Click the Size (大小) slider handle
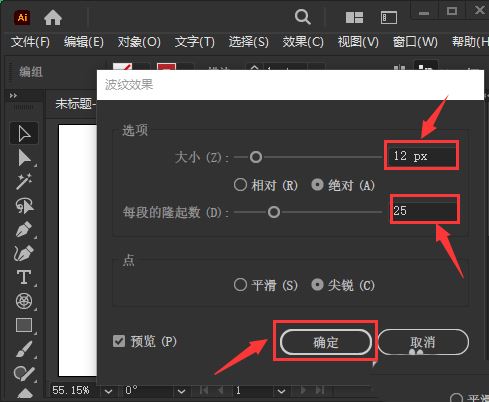This screenshot has height=402, width=489. (256, 157)
